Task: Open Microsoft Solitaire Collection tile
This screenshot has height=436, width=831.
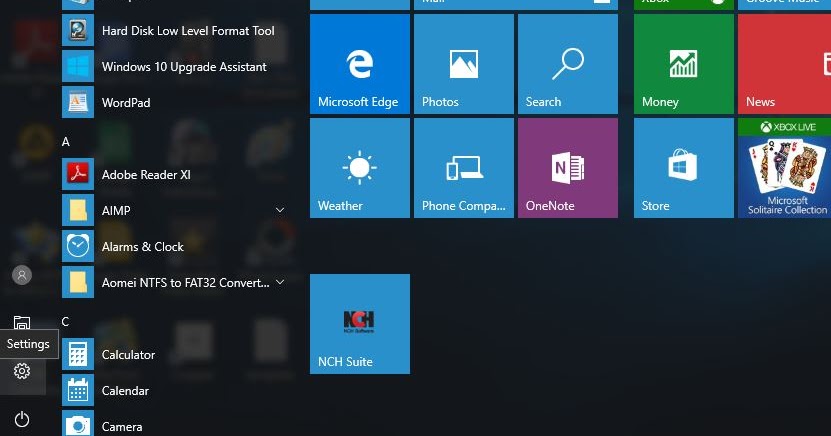Action: click(x=784, y=168)
